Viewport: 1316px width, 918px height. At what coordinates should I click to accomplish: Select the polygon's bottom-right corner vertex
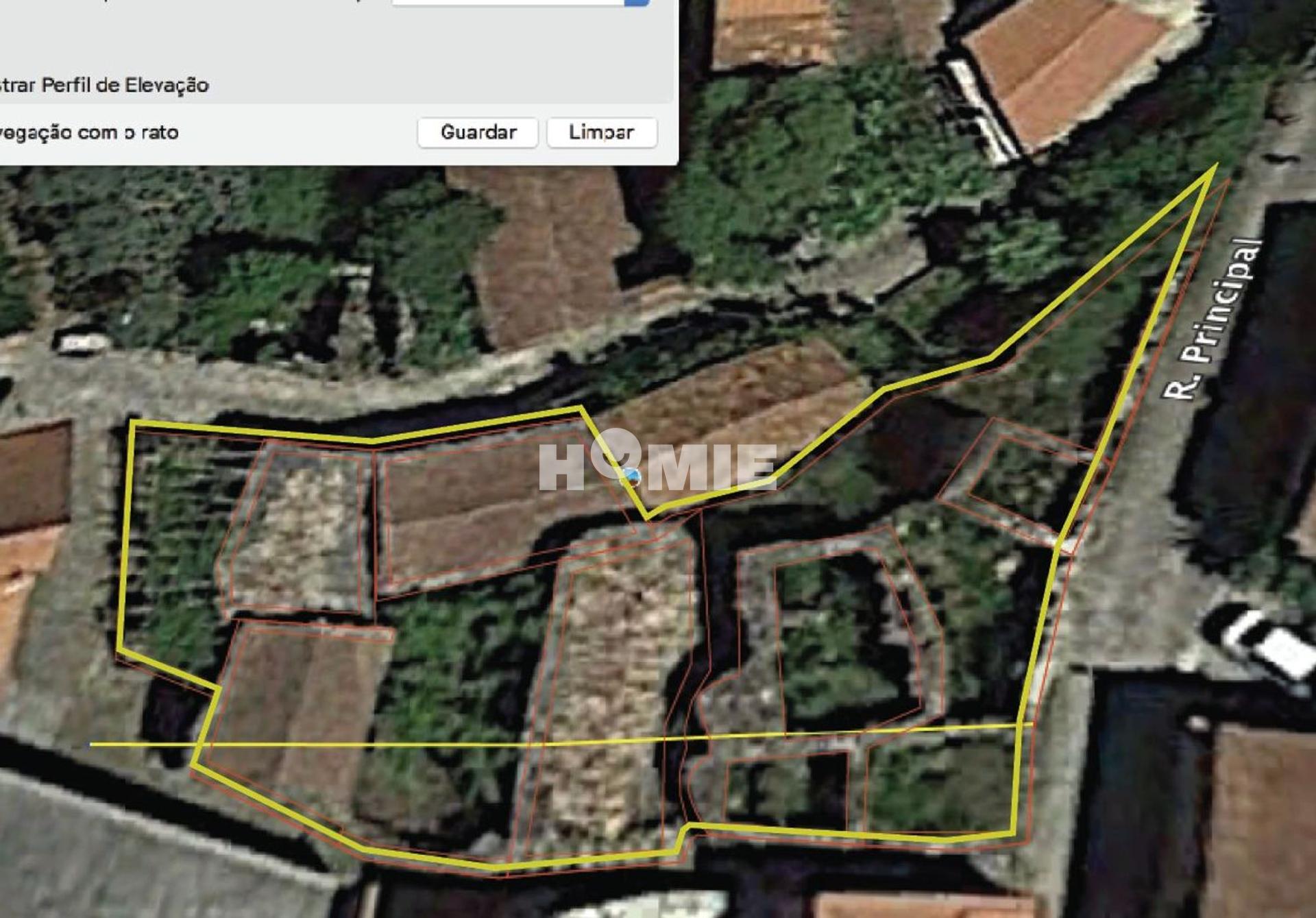pyautogui.click(x=1014, y=834)
